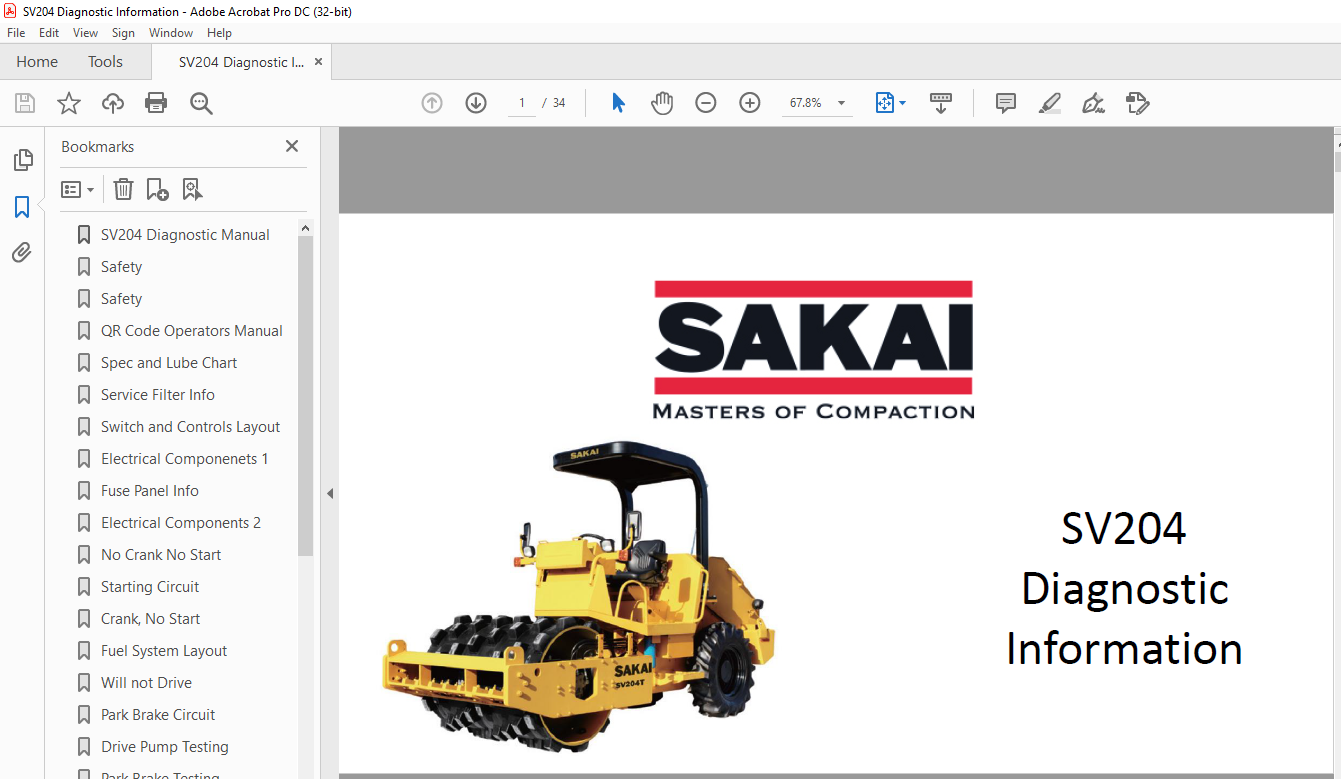This screenshot has height=779, width=1341.
Task: Open the Window menu
Action: point(171,33)
